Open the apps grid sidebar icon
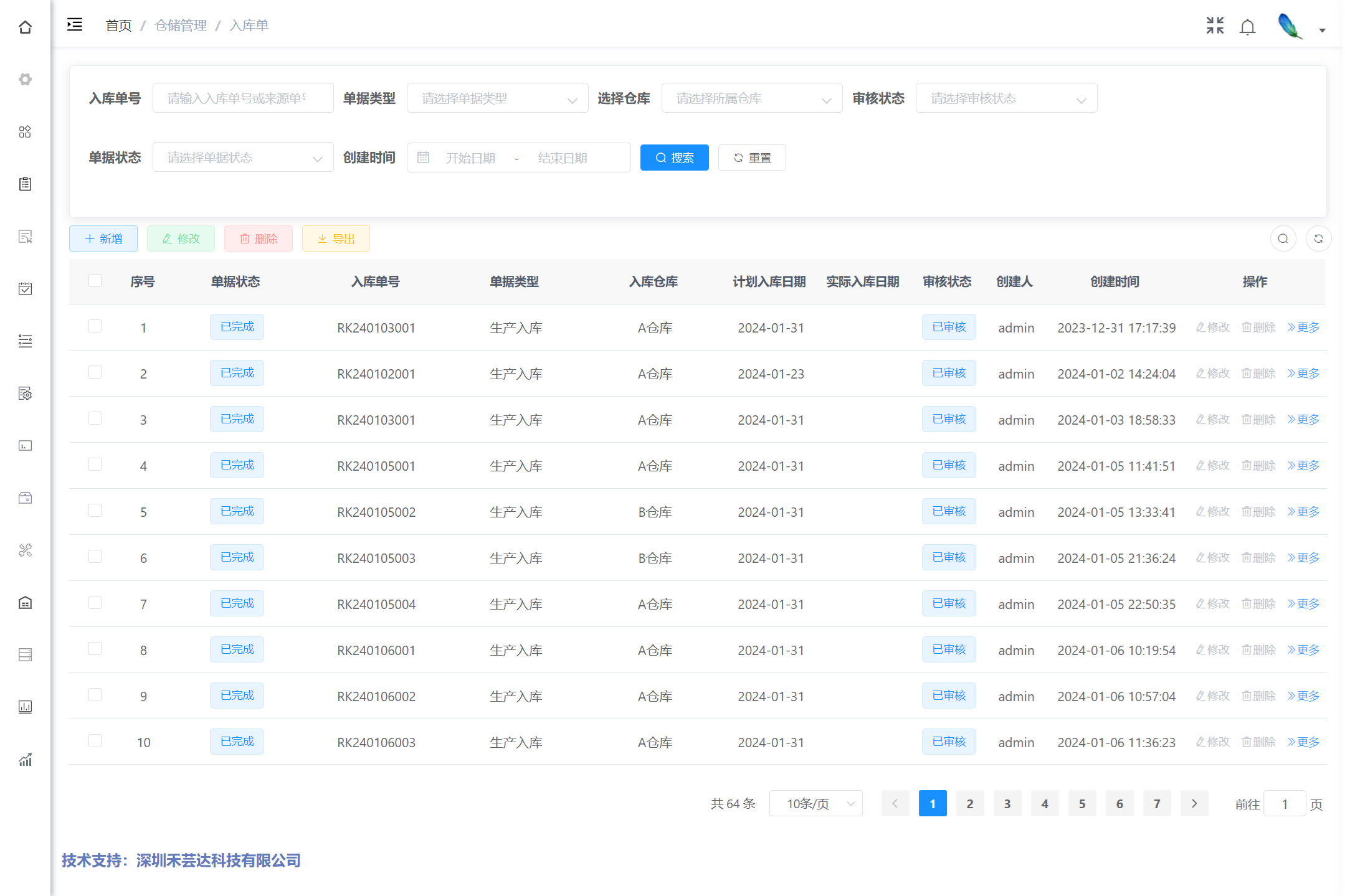The height and width of the screenshot is (896, 1345). coord(25,131)
